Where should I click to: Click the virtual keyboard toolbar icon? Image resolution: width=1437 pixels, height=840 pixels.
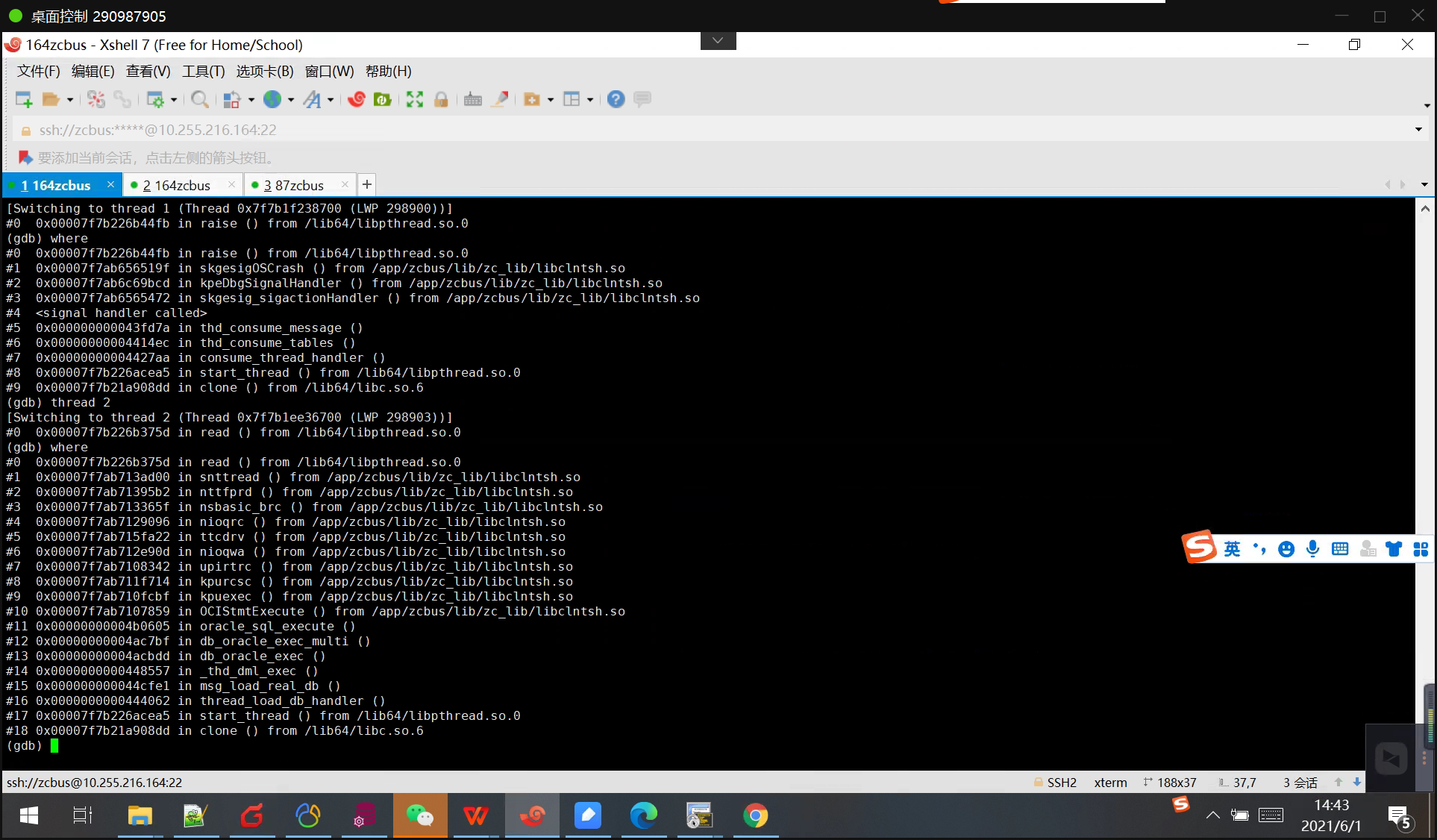[x=472, y=99]
